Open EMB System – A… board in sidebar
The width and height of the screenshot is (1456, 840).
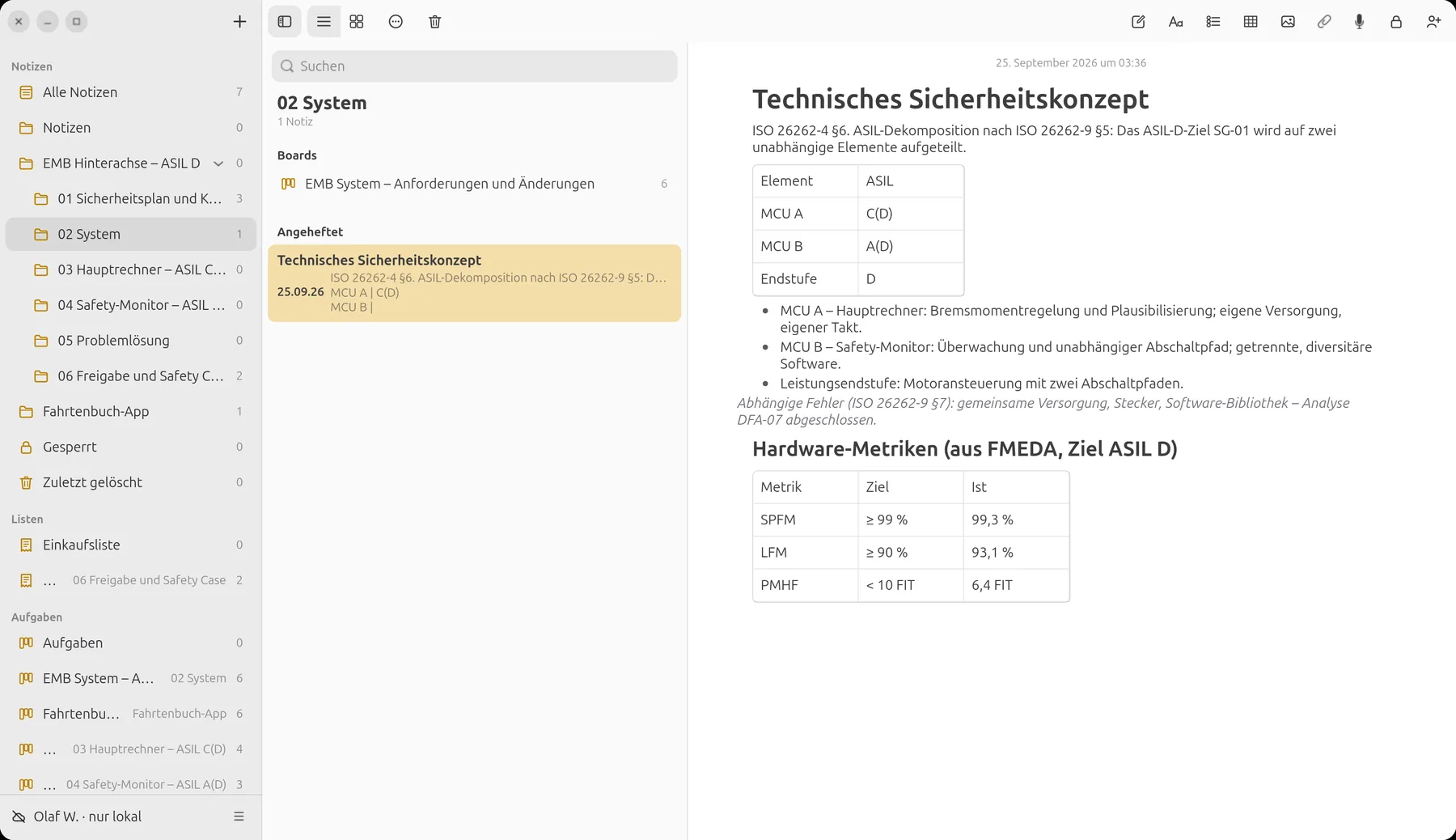point(131,678)
